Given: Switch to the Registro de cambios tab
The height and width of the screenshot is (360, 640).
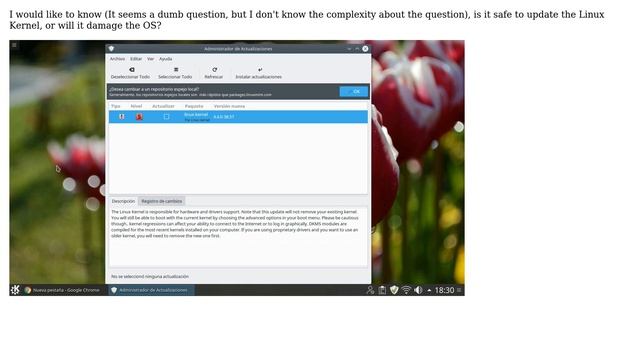Looking at the screenshot, I should pos(162,201).
